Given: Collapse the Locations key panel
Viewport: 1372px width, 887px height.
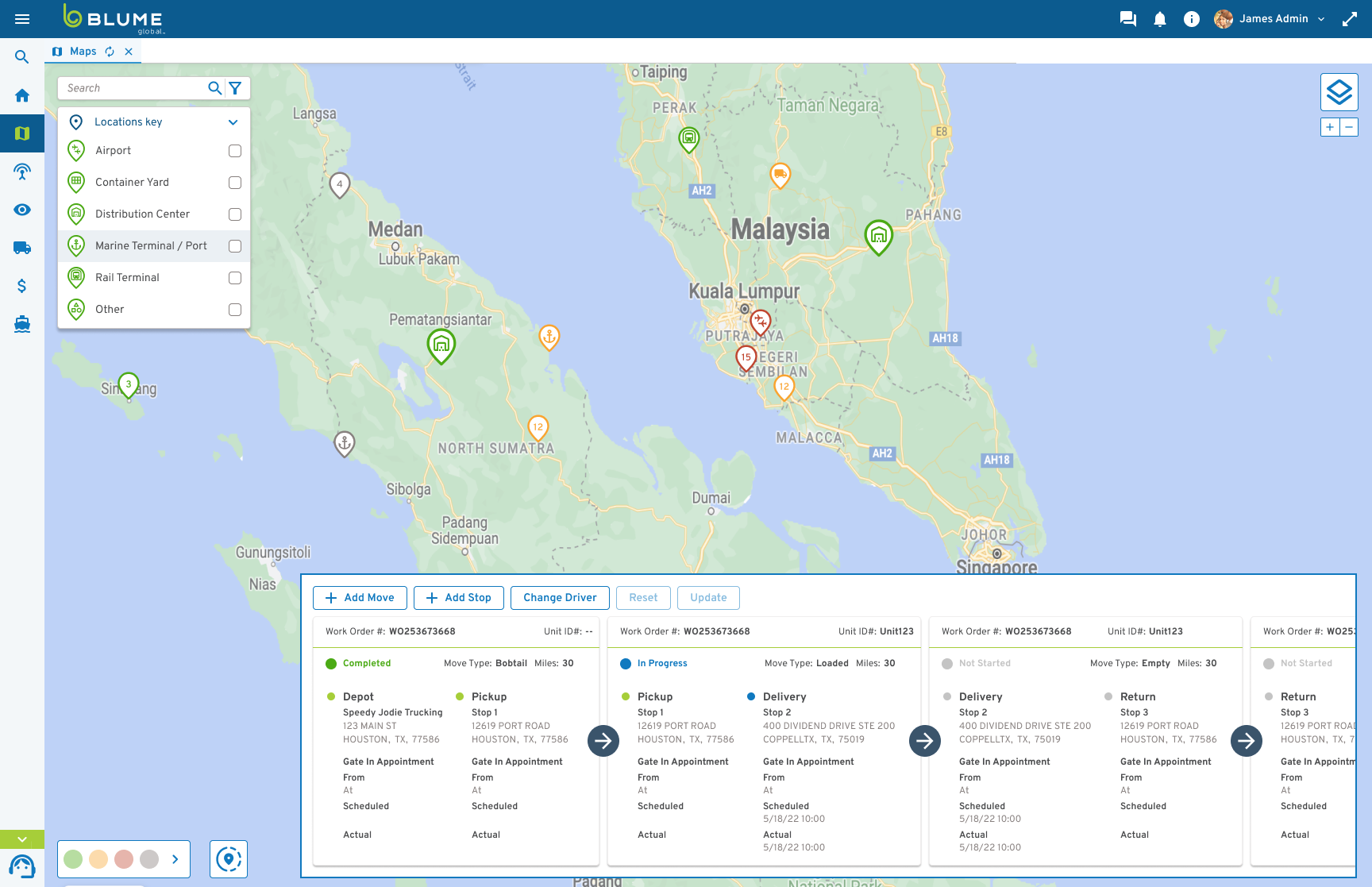Looking at the screenshot, I should (x=233, y=122).
